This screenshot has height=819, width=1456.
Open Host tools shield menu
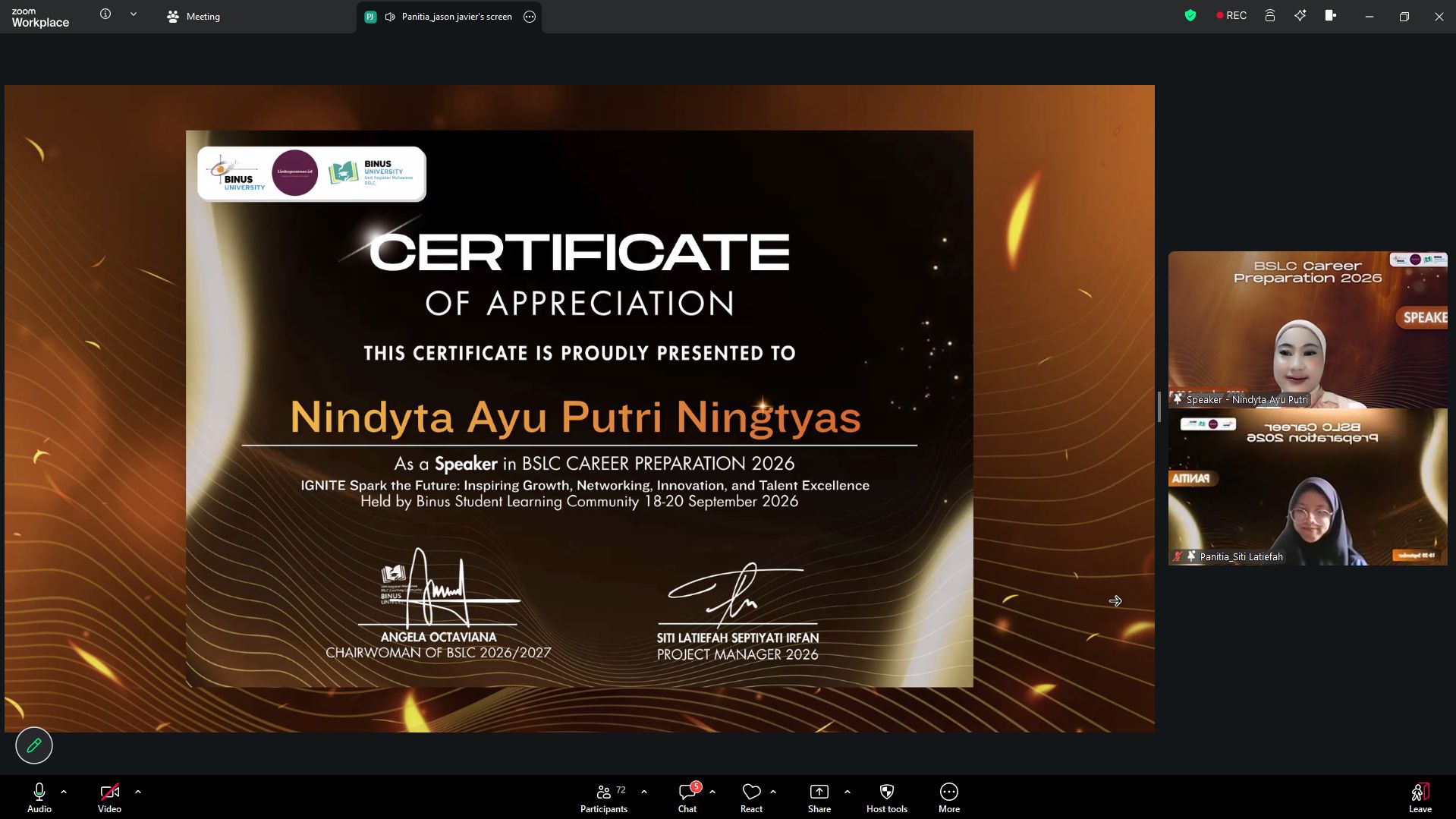pos(887,797)
